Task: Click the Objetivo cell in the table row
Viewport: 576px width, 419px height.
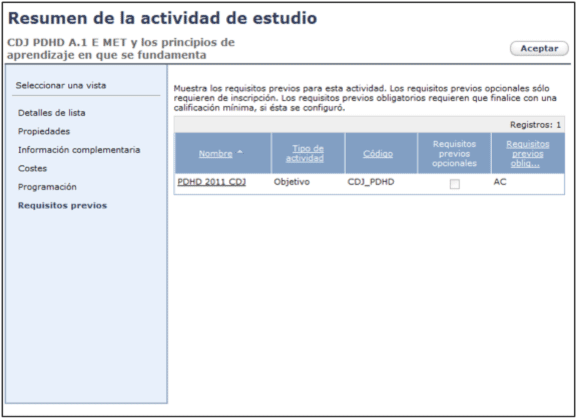Action: (x=292, y=182)
